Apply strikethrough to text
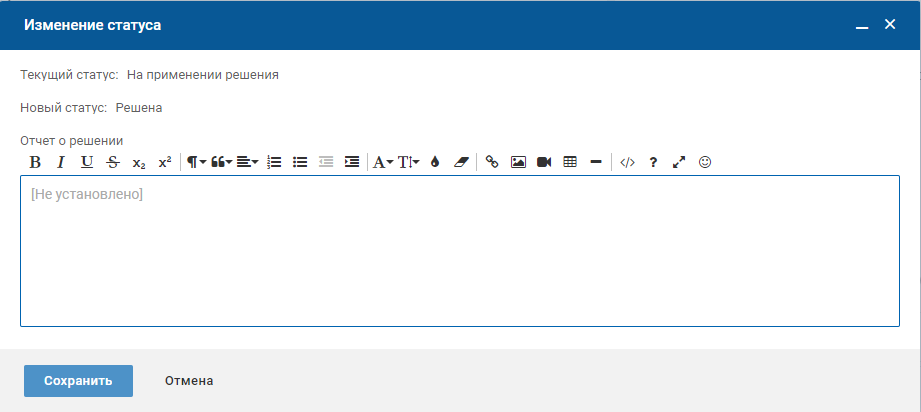This screenshot has height=412, width=921. (x=113, y=162)
